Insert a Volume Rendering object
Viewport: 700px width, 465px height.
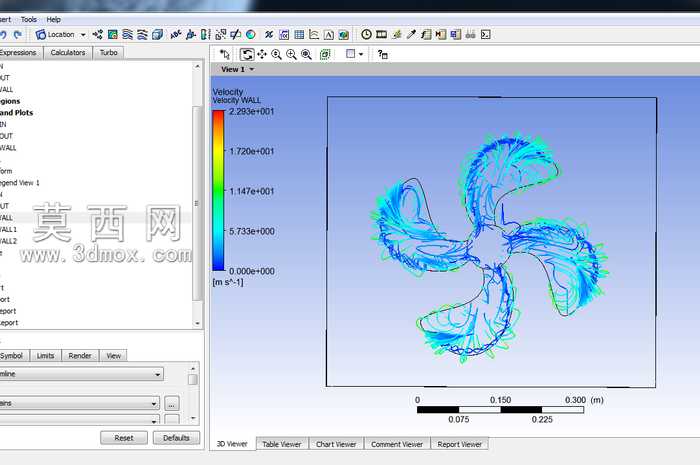[157, 34]
